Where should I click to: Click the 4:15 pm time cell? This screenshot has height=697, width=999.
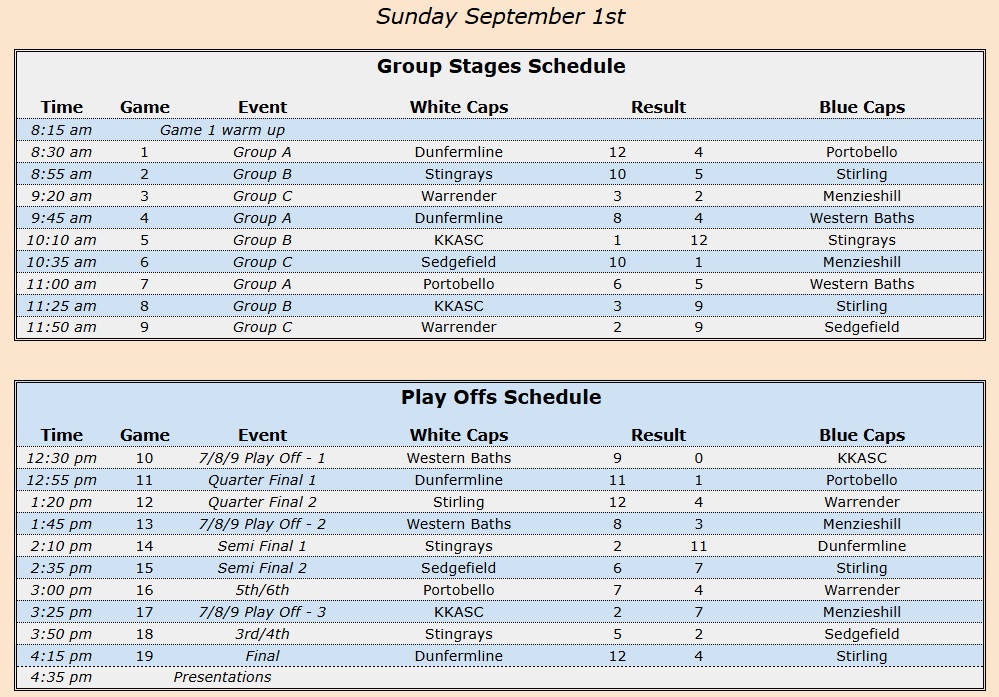pos(61,656)
